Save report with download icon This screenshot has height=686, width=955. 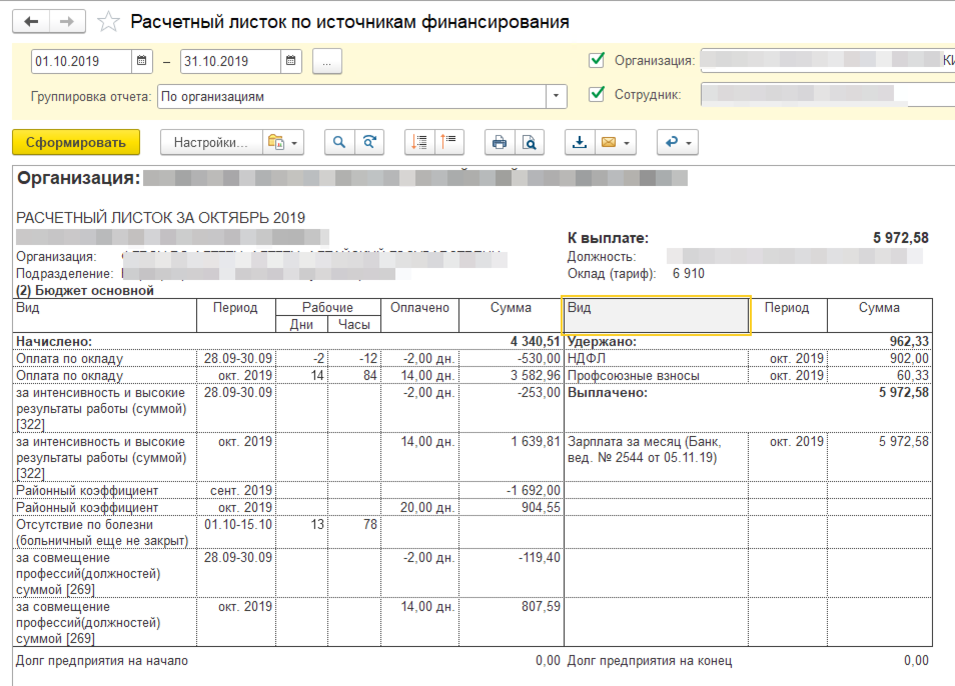coord(580,143)
